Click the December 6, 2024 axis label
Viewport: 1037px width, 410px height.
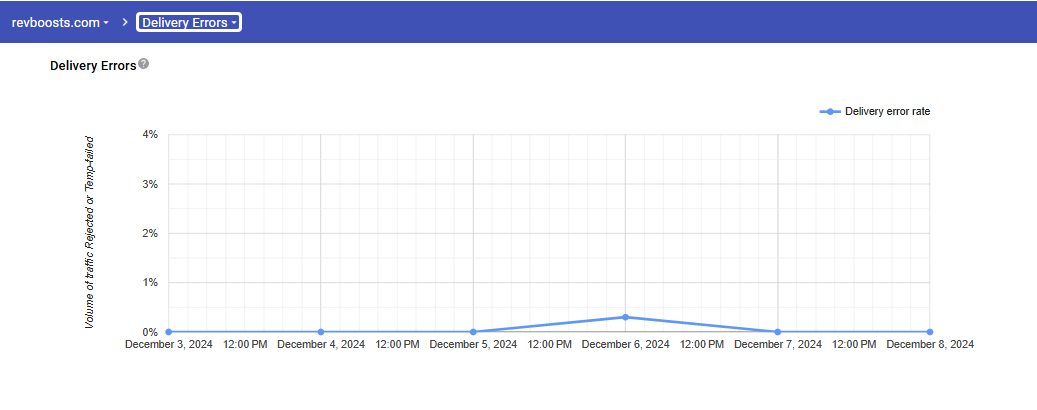pyautogui.click(x=625, y=344)
